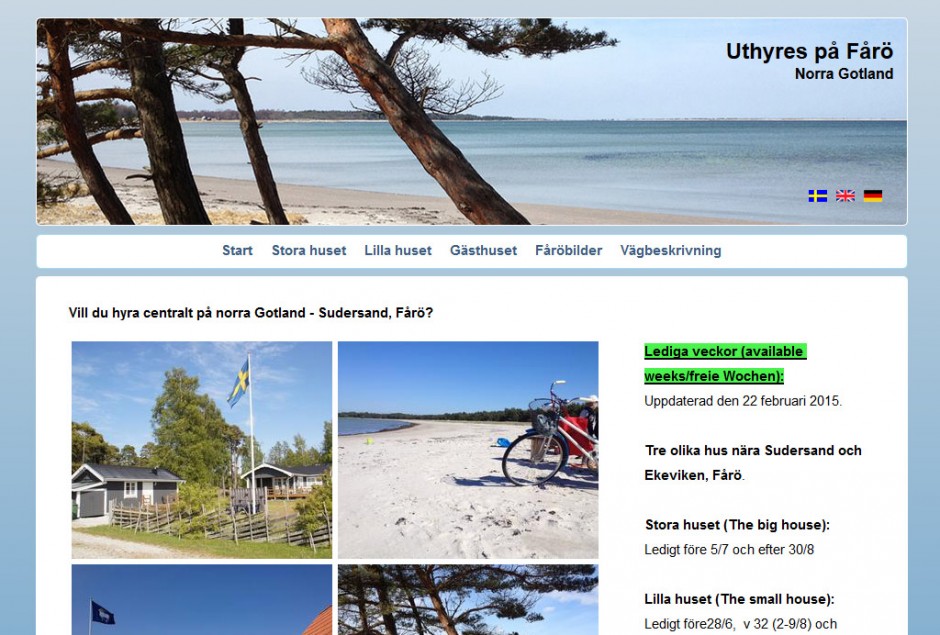Switch language with the German flag icon
This screenshot has height=635, width=940.
(x=873, y=196)
